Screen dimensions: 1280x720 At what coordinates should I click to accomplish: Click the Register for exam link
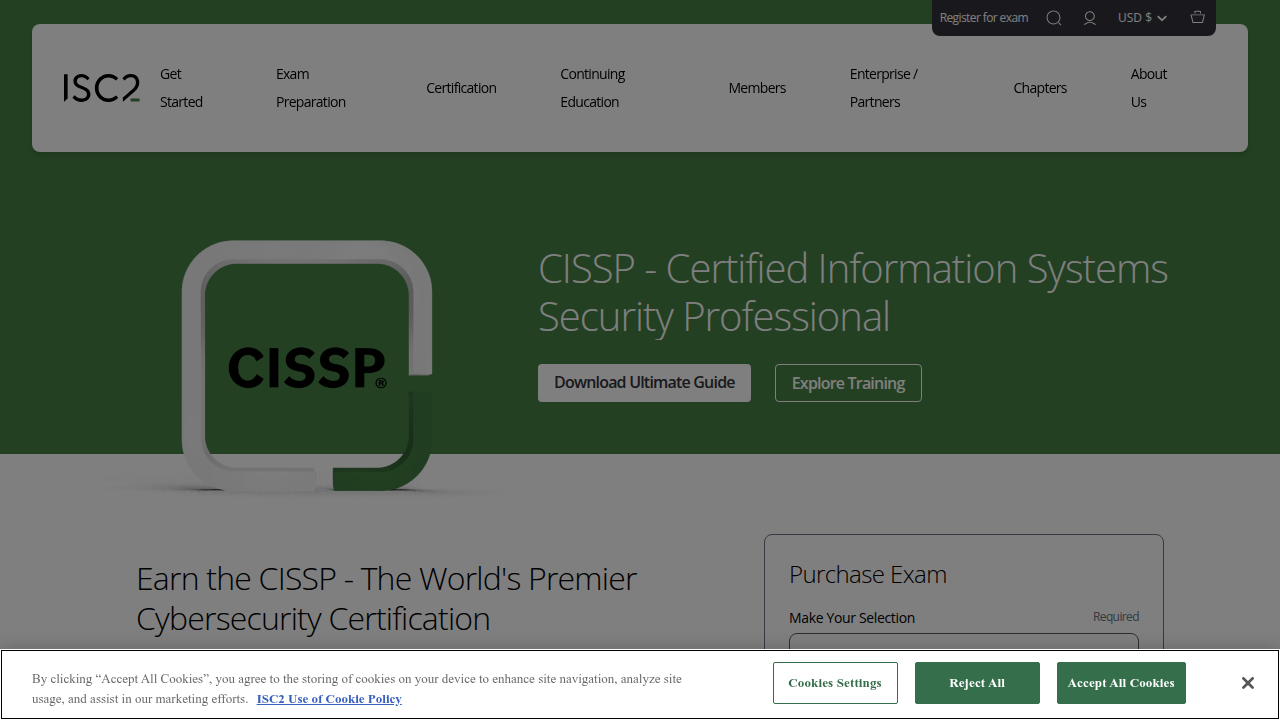click(984, 18)
